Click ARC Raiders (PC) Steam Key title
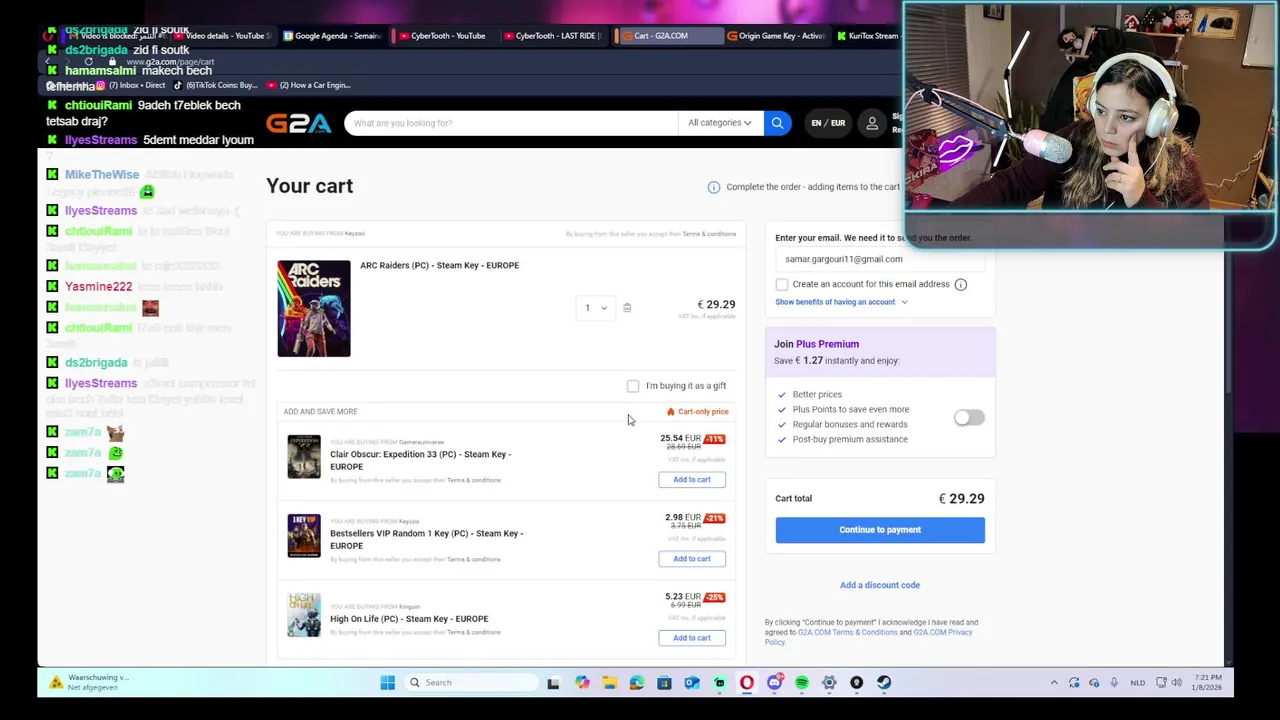Screen dimensions: 1280x720 point(439,266)
